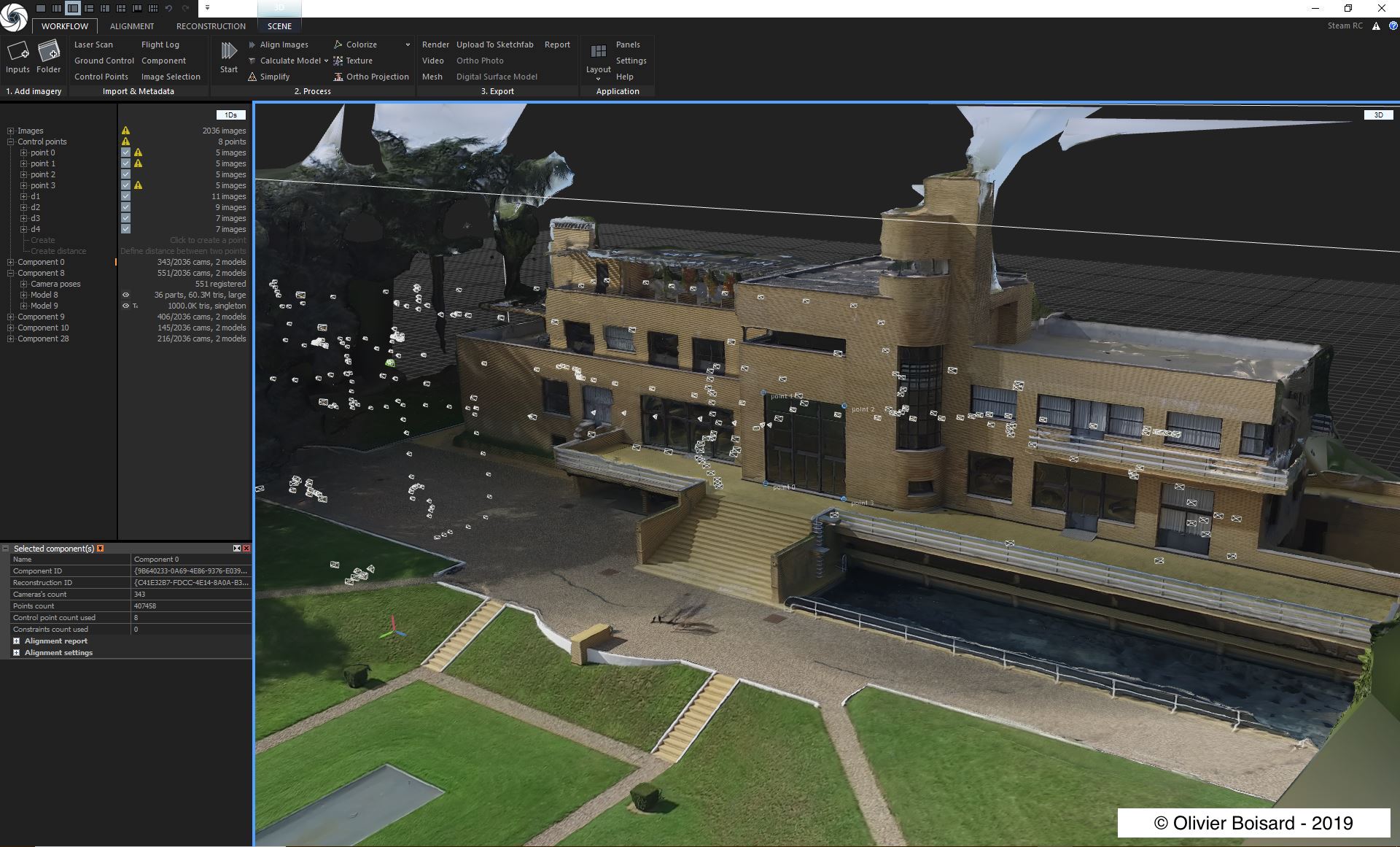Select the Component 10 tree row
The height and width of the screenshot is (847, 1400).
coord(127,328)
